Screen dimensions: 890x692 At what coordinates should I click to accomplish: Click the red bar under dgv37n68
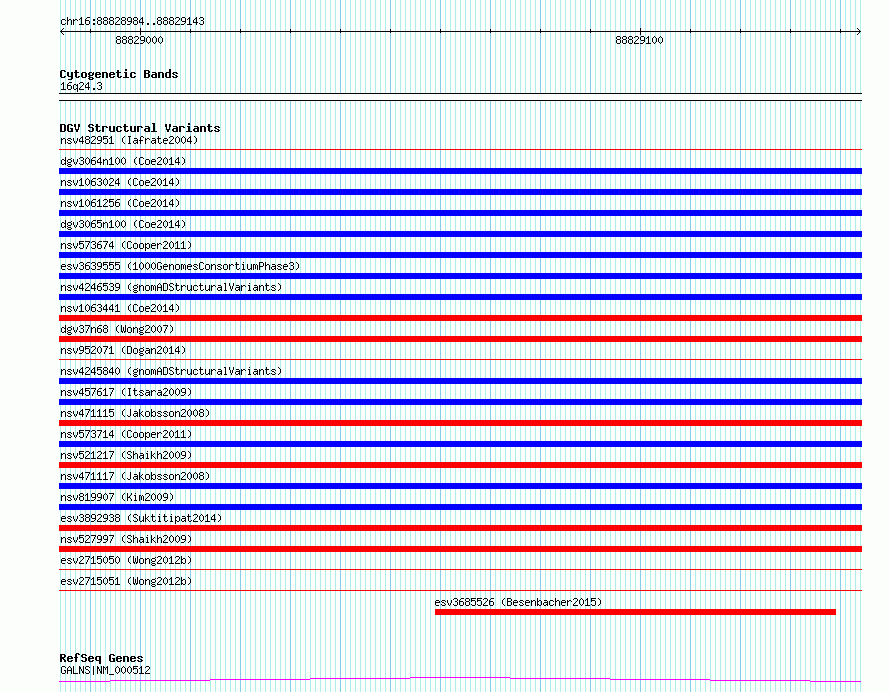click(x=460, y=339)
